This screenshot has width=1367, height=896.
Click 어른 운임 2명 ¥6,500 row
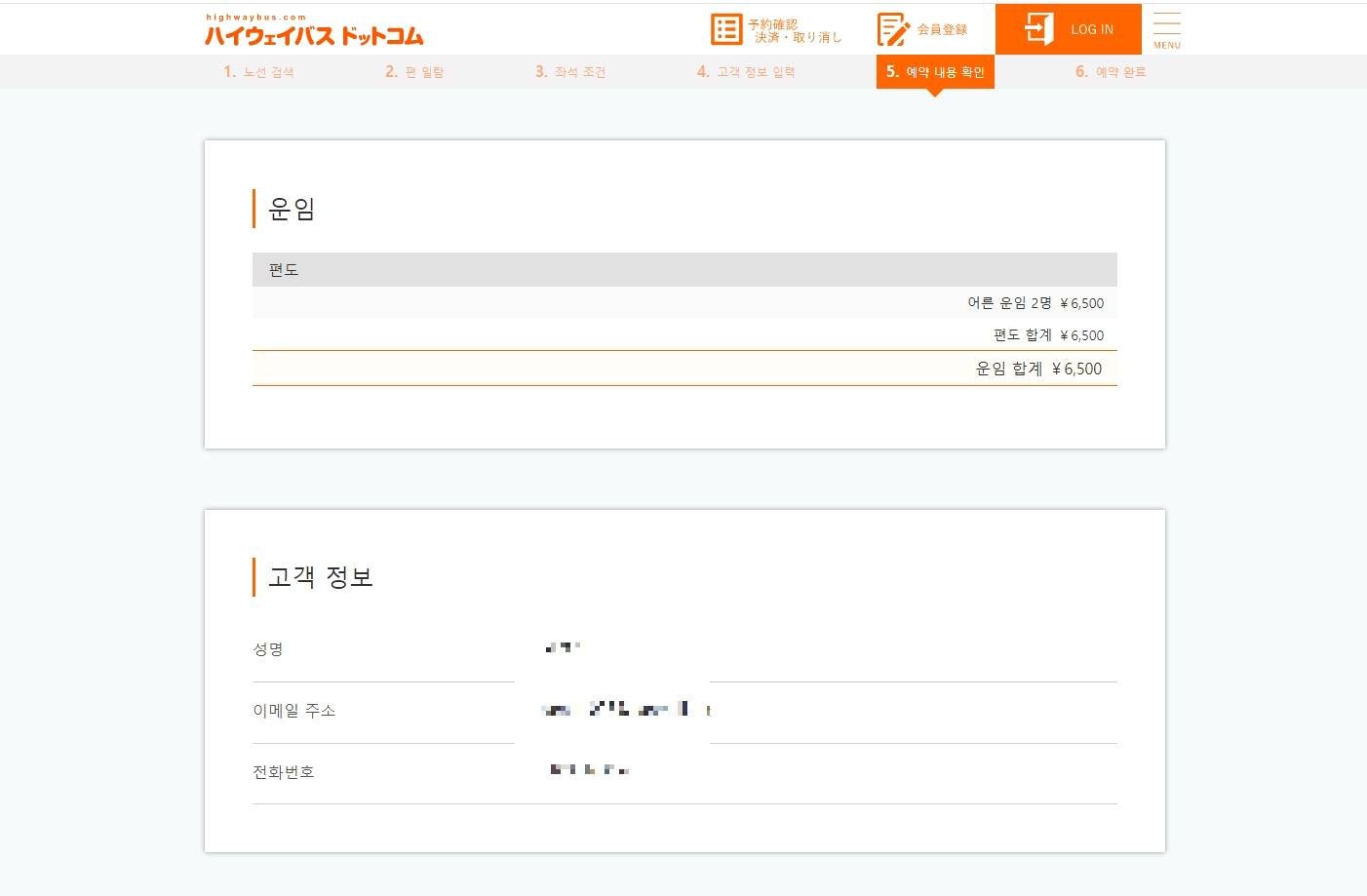point(684,303)
